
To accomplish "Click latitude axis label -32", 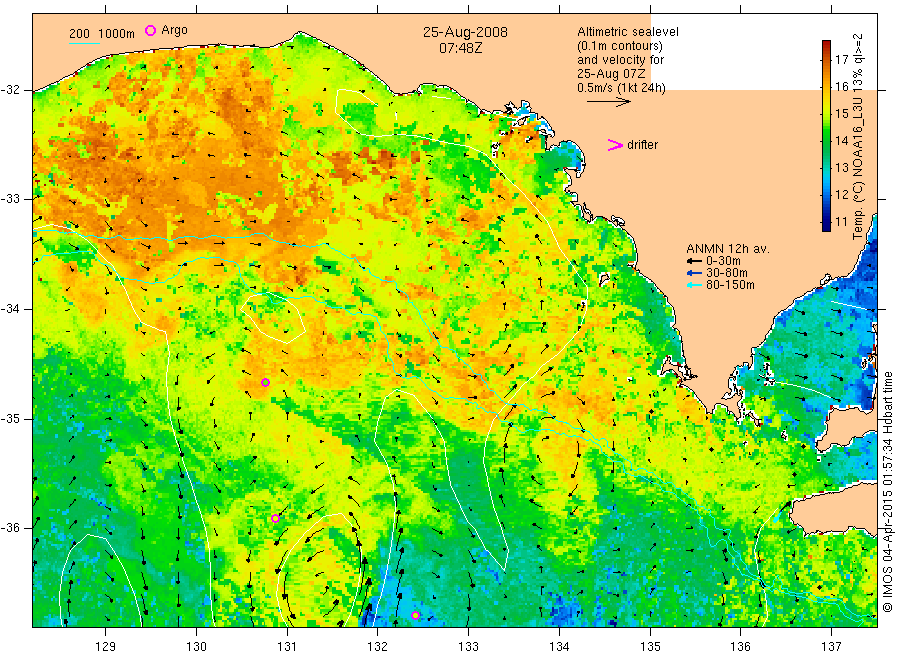I will [10, 90].
